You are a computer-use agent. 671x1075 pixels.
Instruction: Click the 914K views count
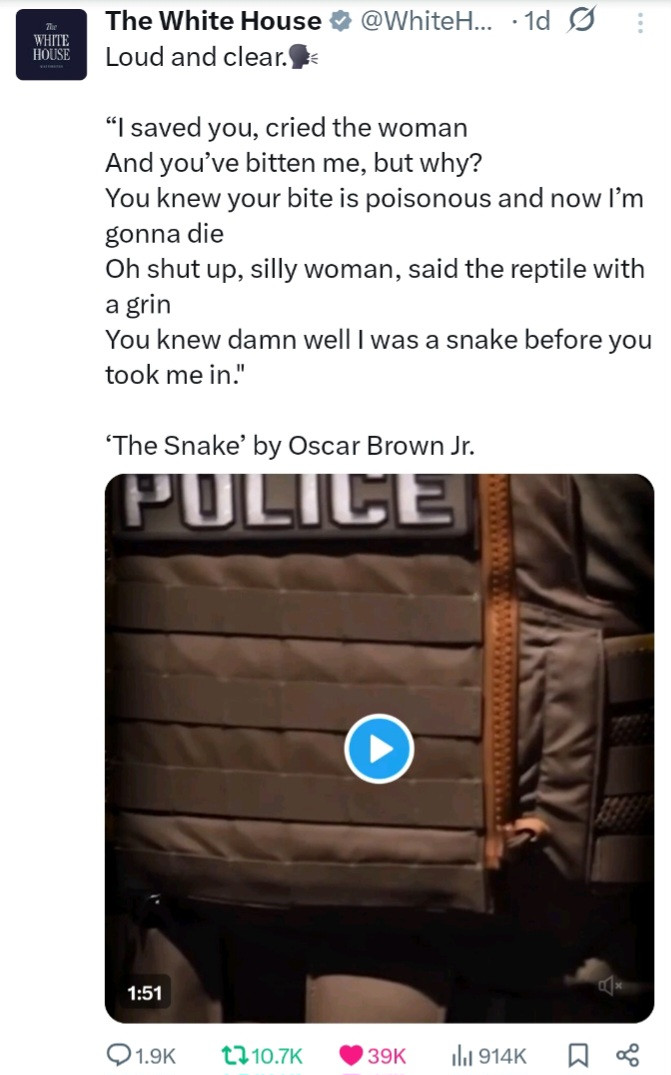tap(503, 1055)
